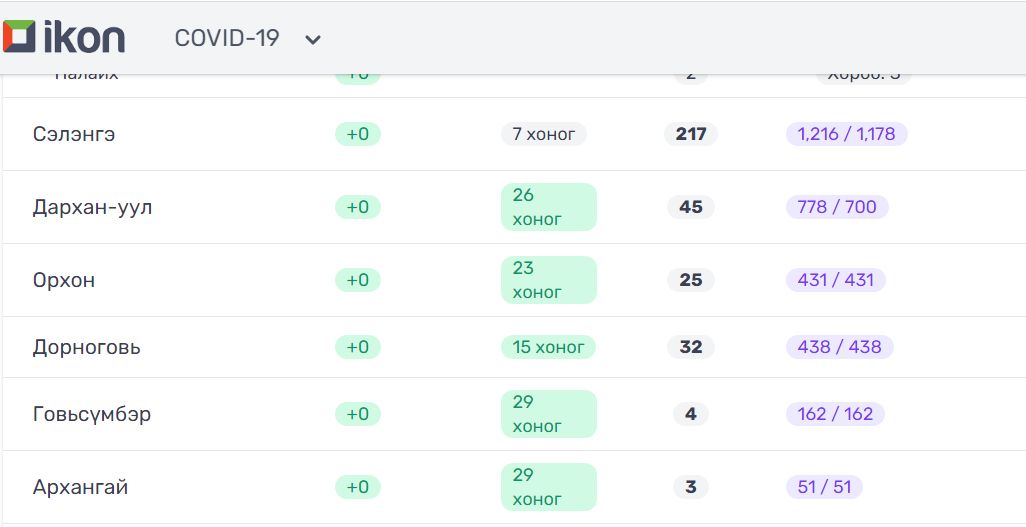Click the 26 хоног badge
Image resolution: width=1026 pixels, height=527 pixels.
(x=548, y=207)
